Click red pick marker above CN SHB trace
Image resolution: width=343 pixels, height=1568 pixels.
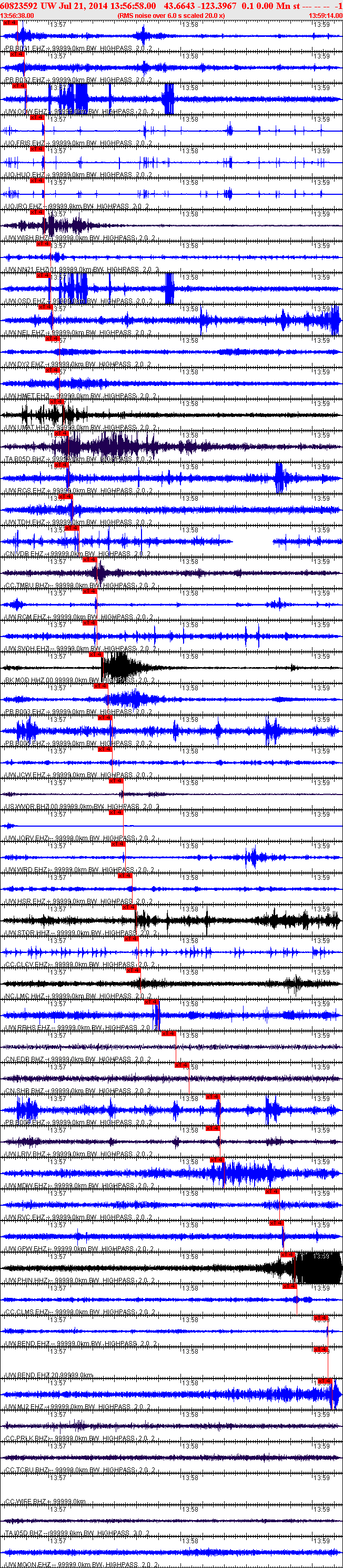(182, 1065)
